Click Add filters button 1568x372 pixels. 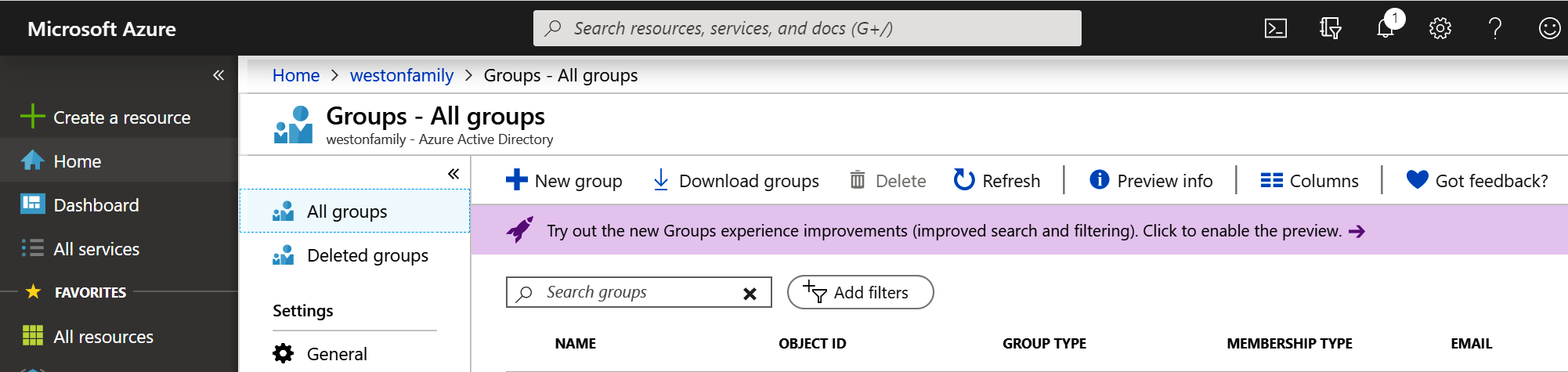click(860, 292)
